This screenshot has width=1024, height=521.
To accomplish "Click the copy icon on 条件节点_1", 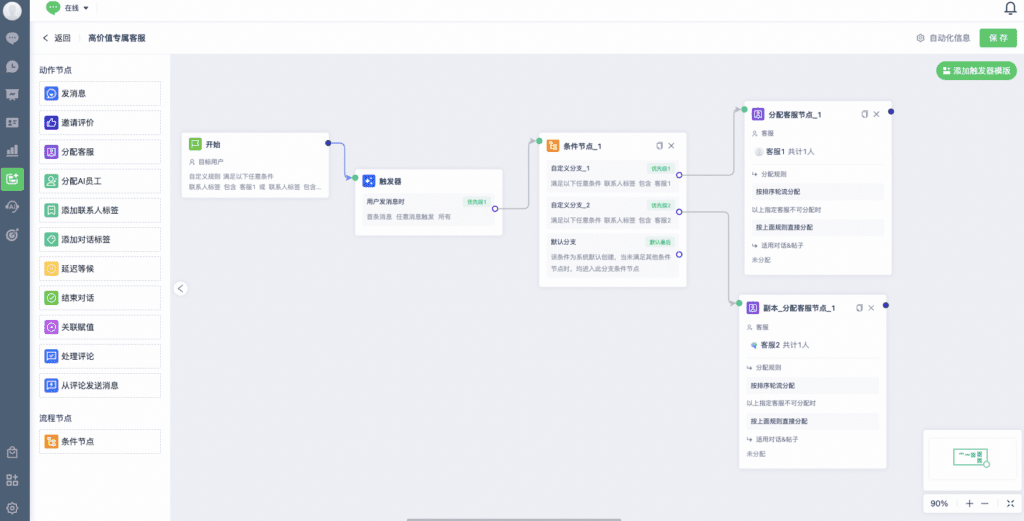I will click(659, 146).
